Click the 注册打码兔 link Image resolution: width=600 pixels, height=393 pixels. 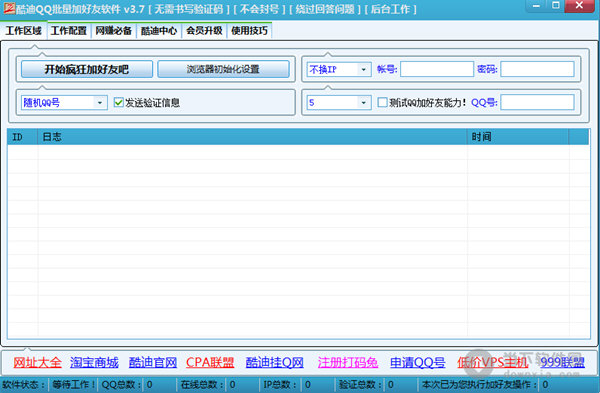348,362
